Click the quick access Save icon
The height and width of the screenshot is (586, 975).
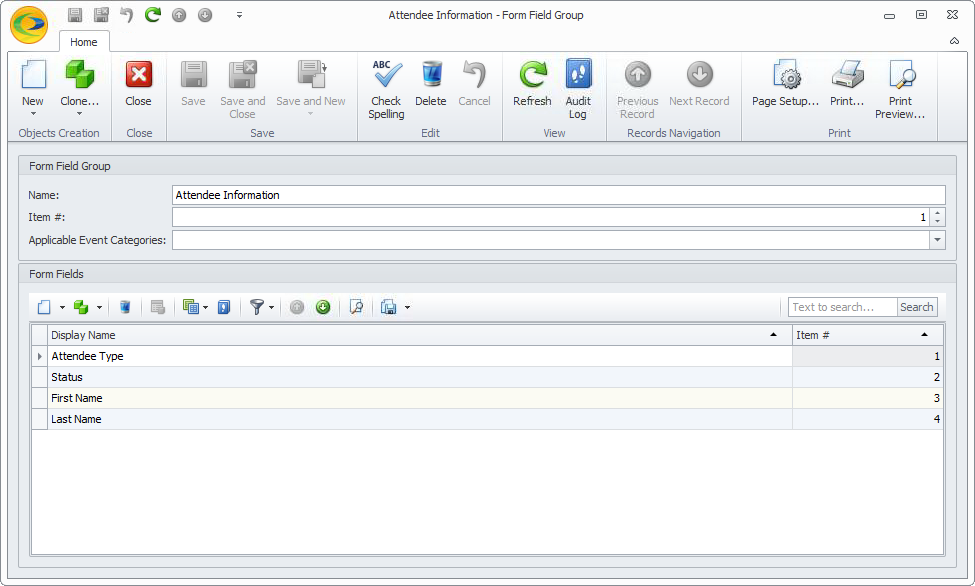pos(75,15)
